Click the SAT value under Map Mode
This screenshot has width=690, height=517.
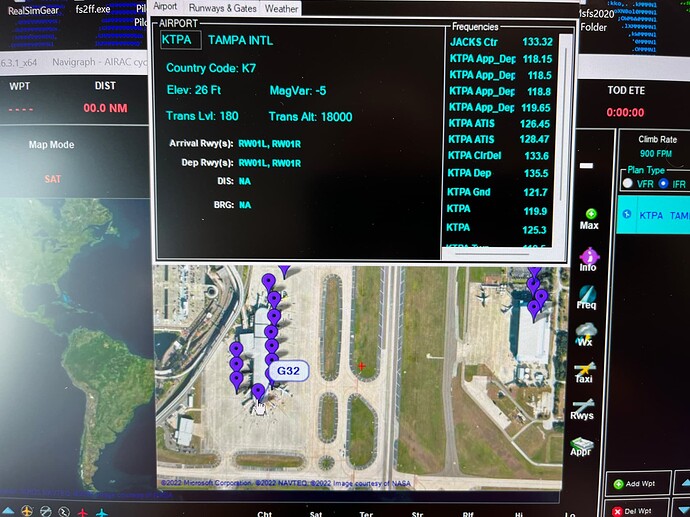click(x=52, y=179)
